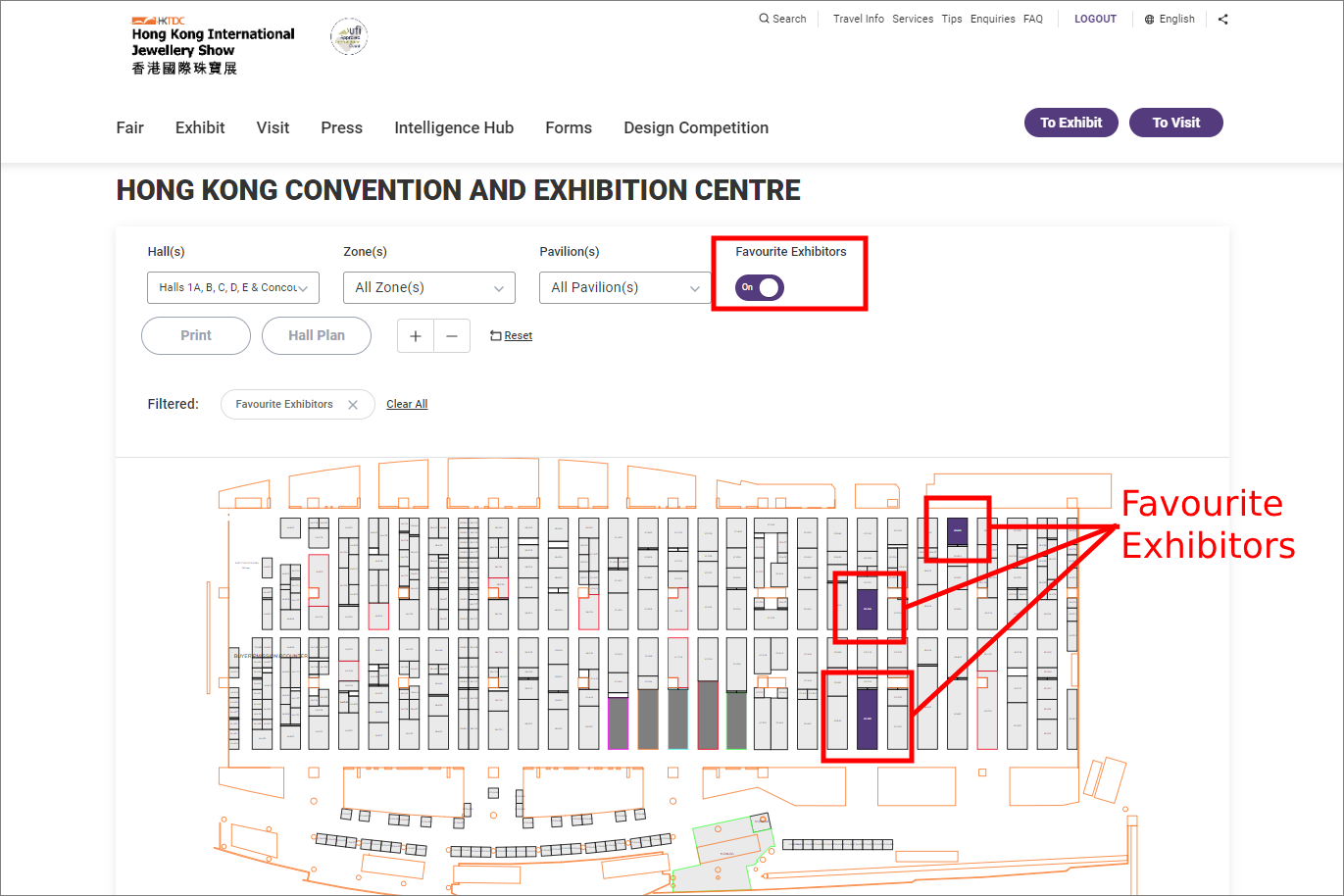This screenshot has width=1344, height=896.
Task: Open the Fair menu
Action: [x=129, y=127]
